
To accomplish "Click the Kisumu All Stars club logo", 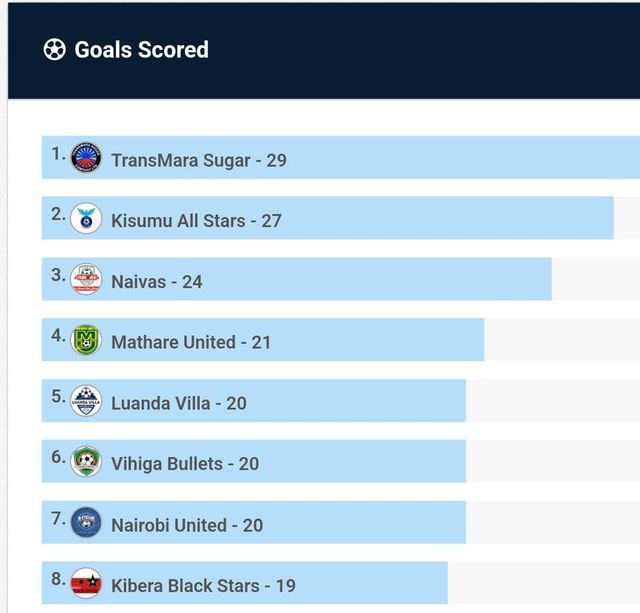I will pos(86,219).
